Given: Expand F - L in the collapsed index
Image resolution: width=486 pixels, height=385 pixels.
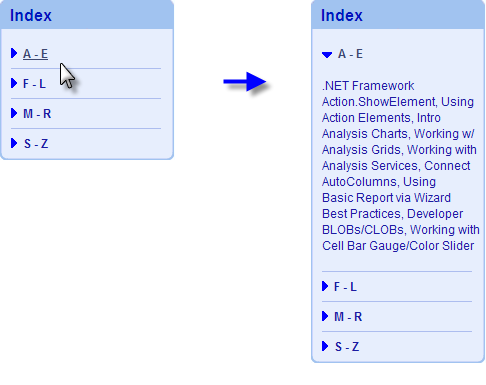Looking at the screenshot, I should pyautogui.click(x=34, y=84).
